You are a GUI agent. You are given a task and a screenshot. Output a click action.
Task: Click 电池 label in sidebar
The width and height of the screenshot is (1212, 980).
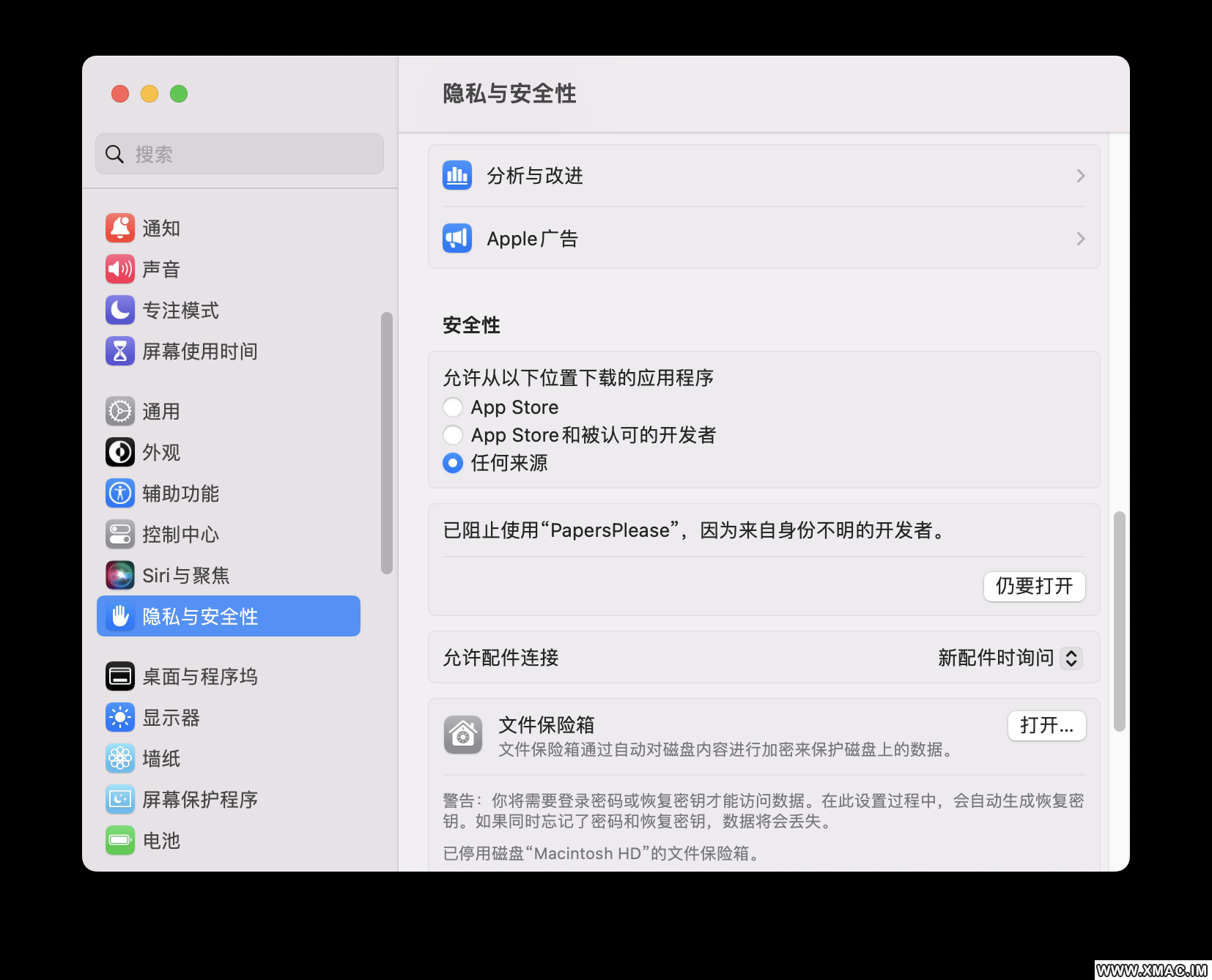pyautogui.click(x=161, y=840)
